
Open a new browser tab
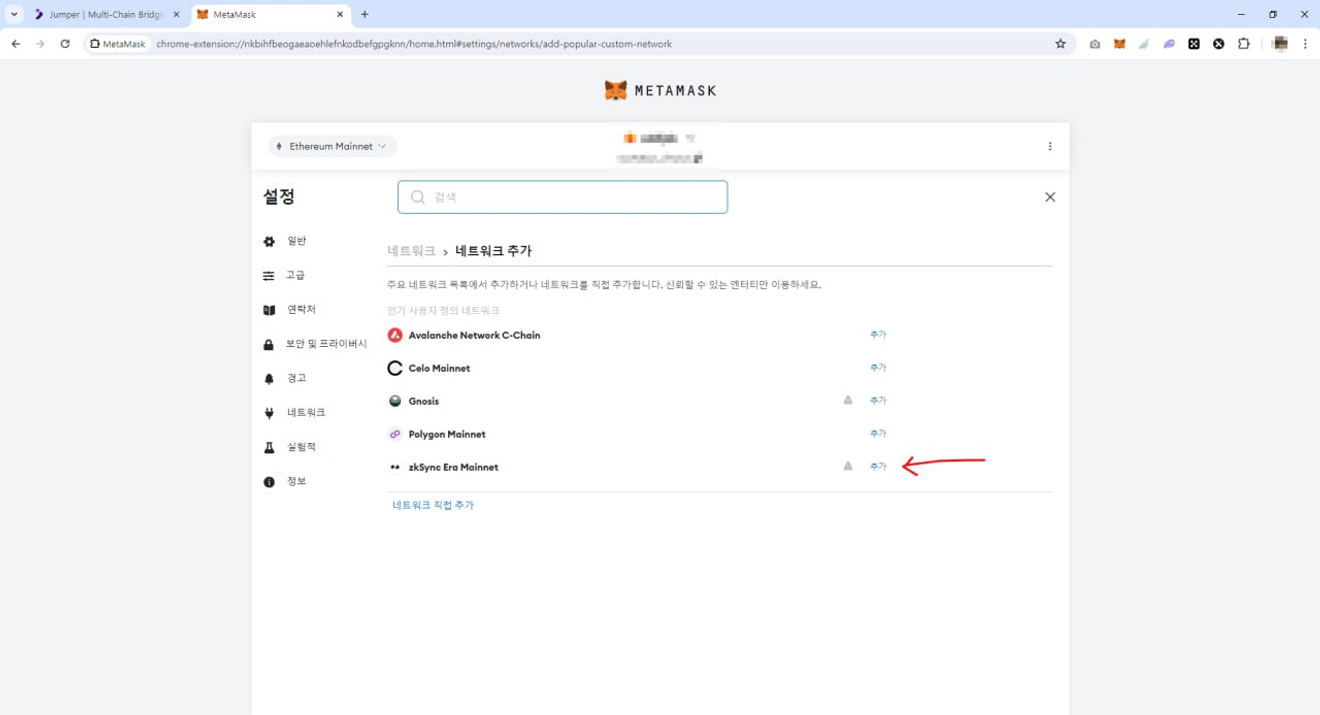365,15
